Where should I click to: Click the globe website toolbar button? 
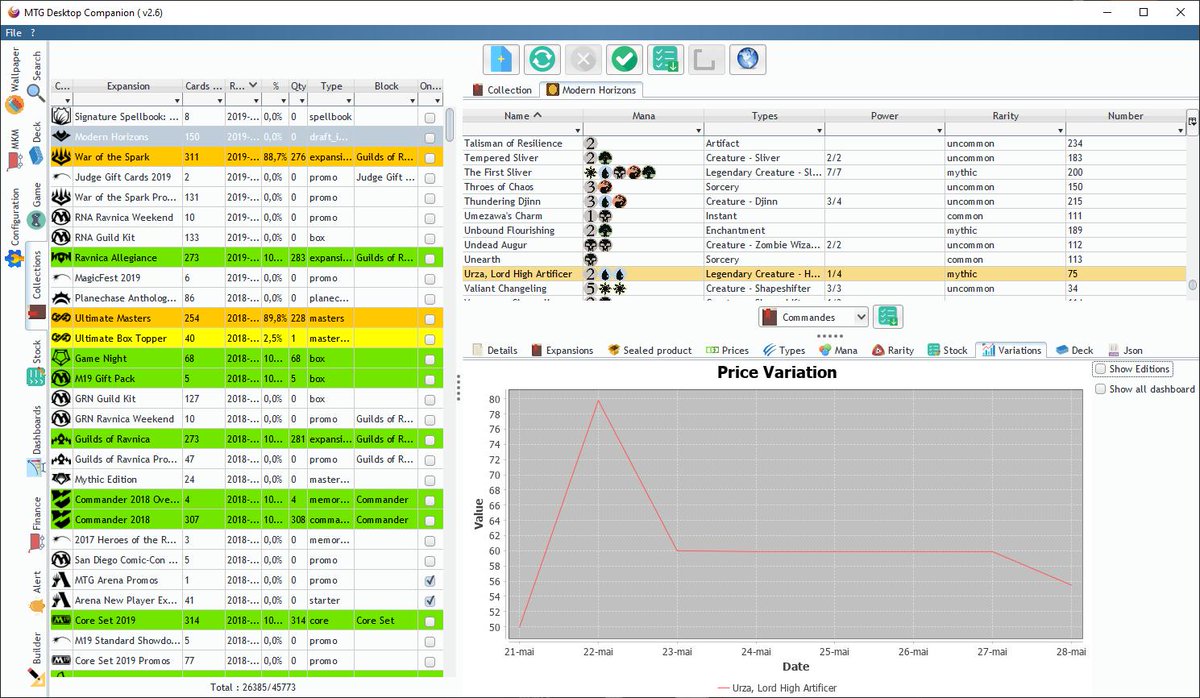747,60
